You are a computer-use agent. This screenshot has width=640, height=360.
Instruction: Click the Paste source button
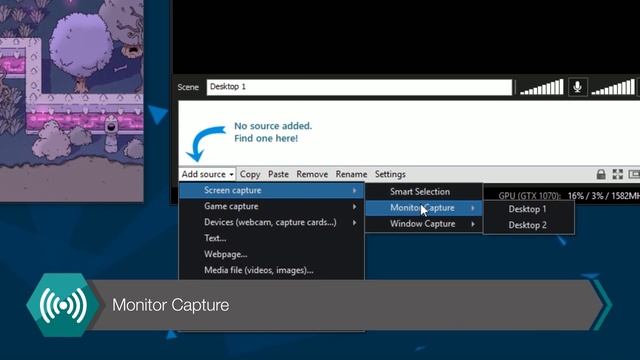tap(278, 174)
